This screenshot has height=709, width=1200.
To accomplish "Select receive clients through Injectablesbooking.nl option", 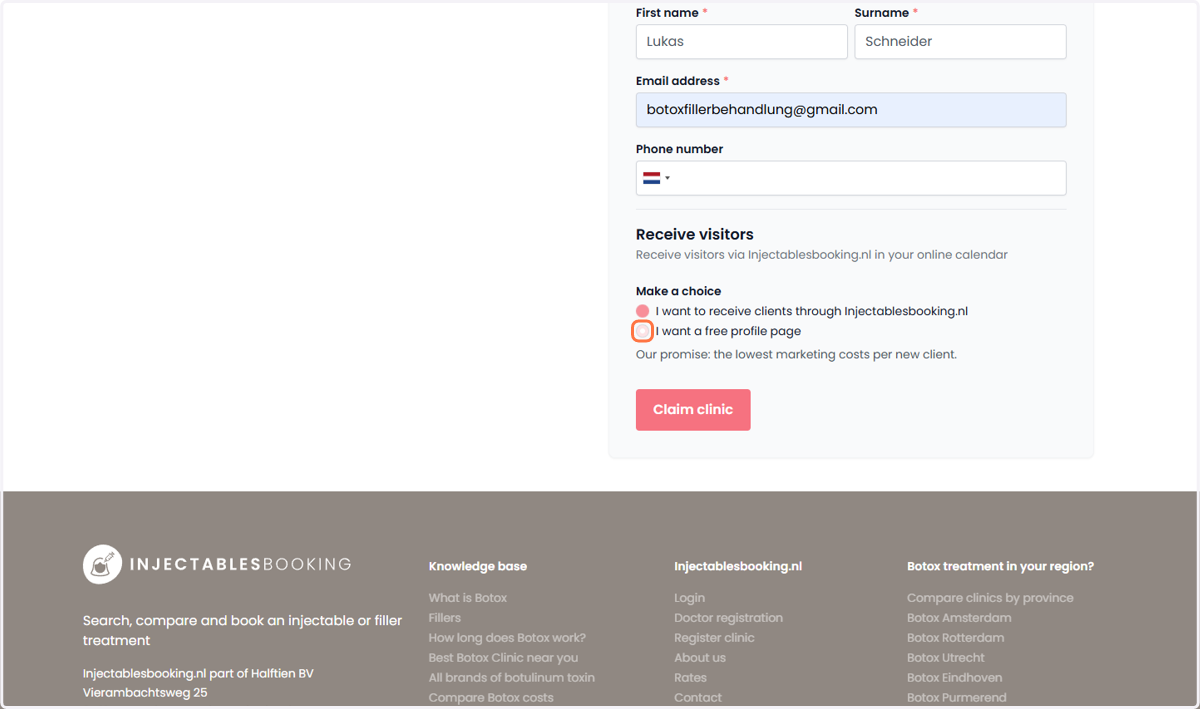I will 643,311.
